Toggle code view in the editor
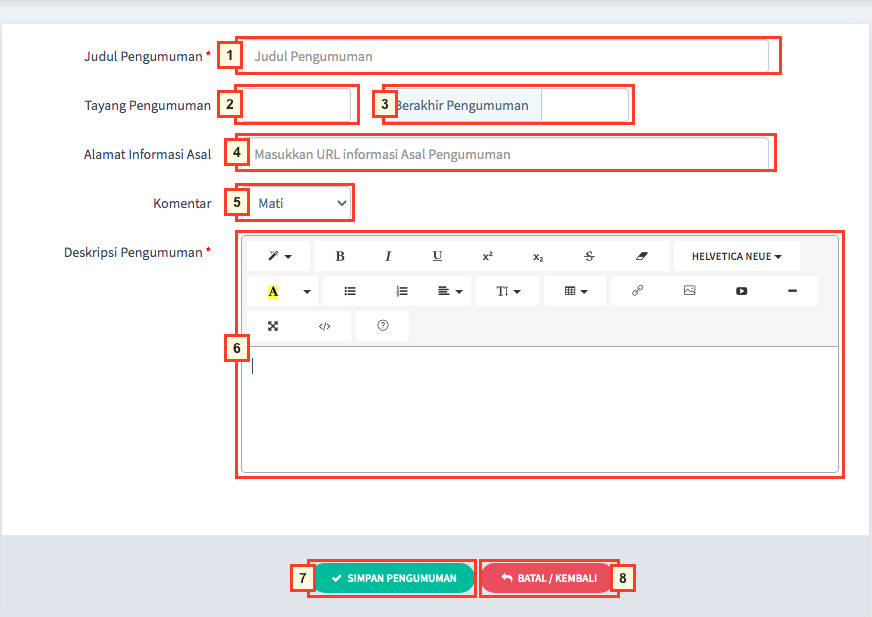 coord(324,326)
